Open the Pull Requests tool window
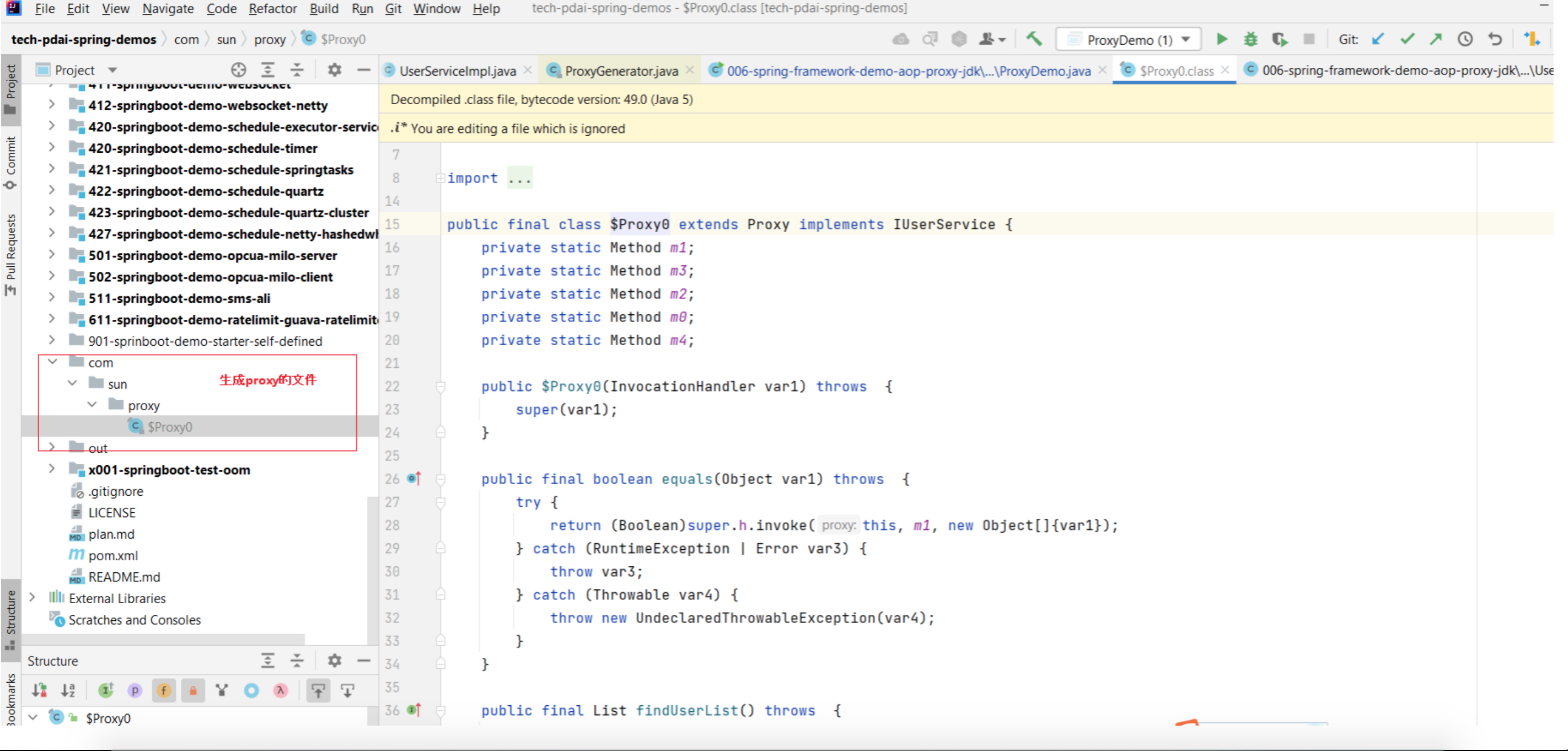1568x751 pixels. [x=11, y=254]
